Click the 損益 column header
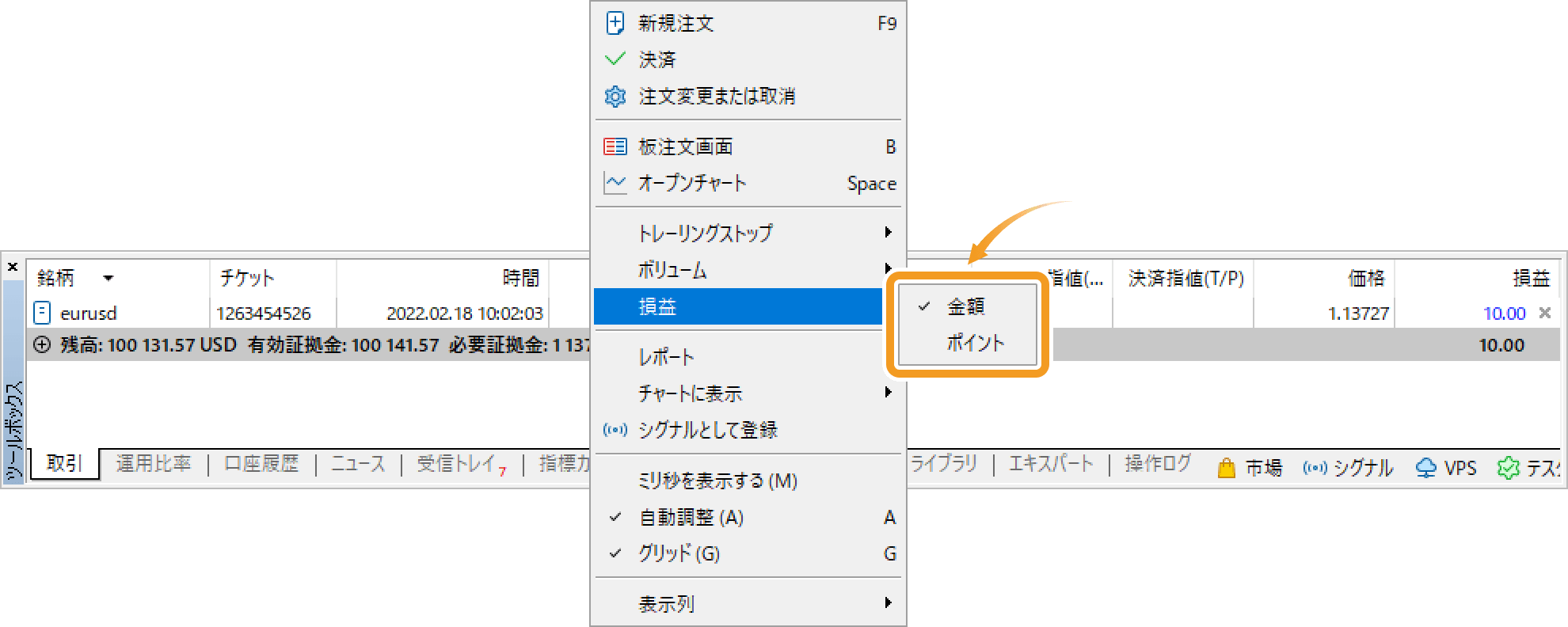 (x=1477, y=278)
